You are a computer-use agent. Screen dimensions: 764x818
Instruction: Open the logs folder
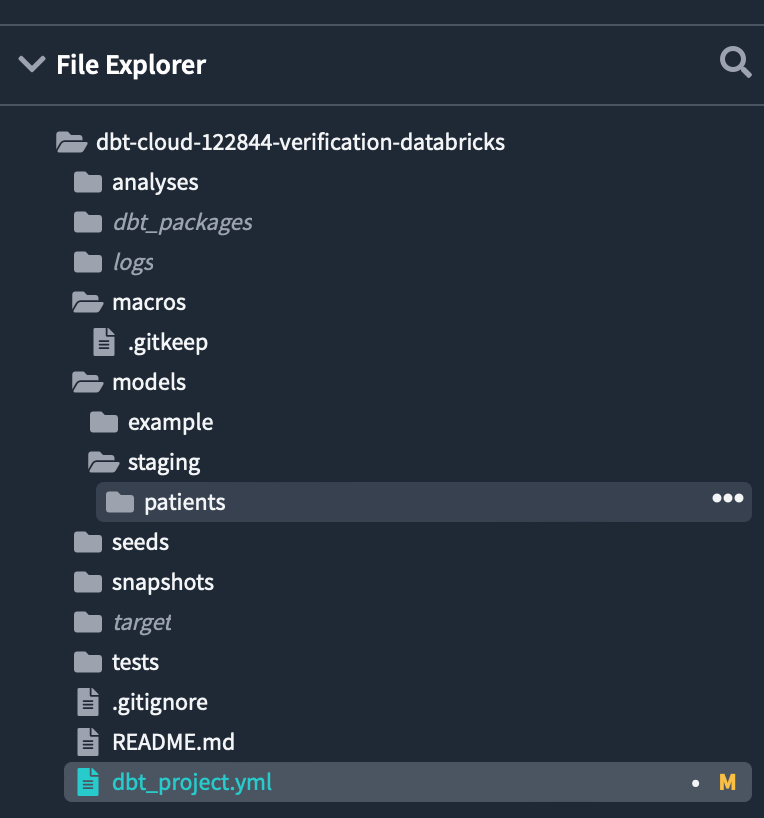[132, 262]
